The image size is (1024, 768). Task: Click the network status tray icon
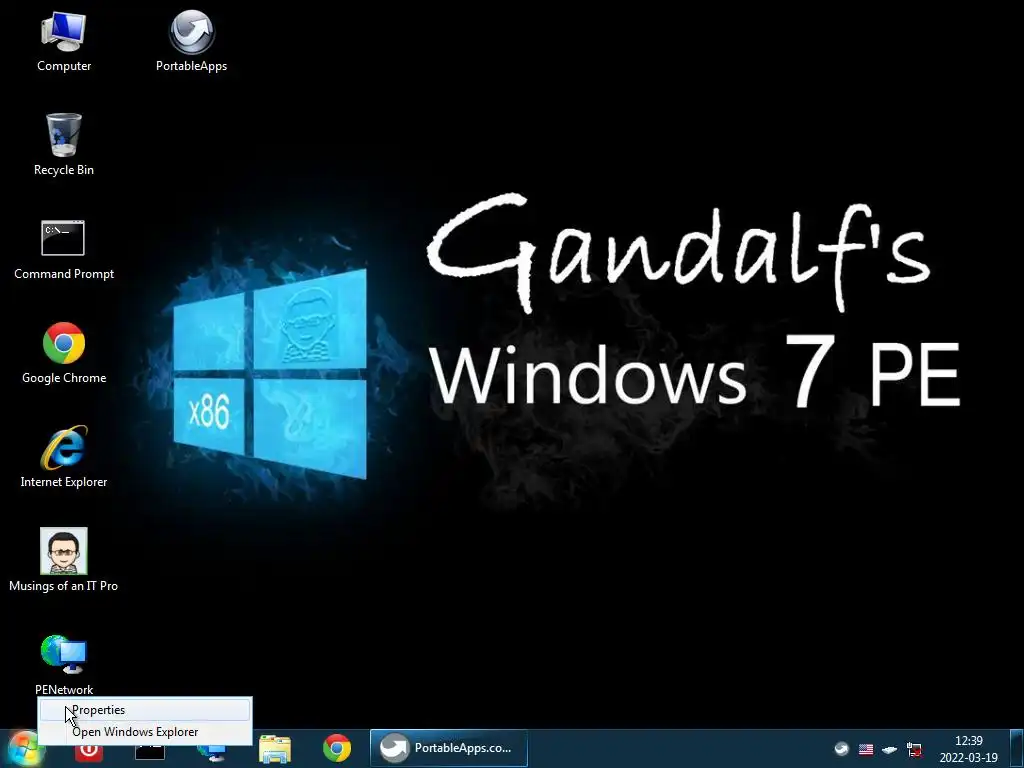coord(914,749)
